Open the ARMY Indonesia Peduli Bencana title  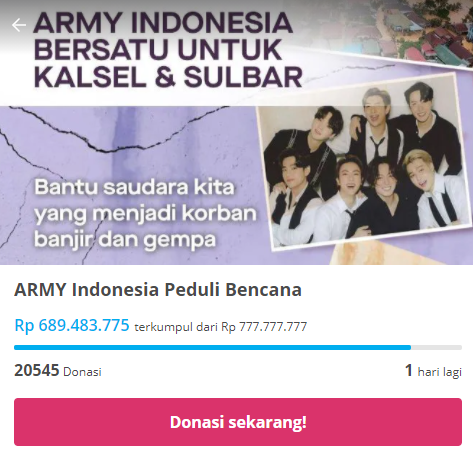point(158,289)
